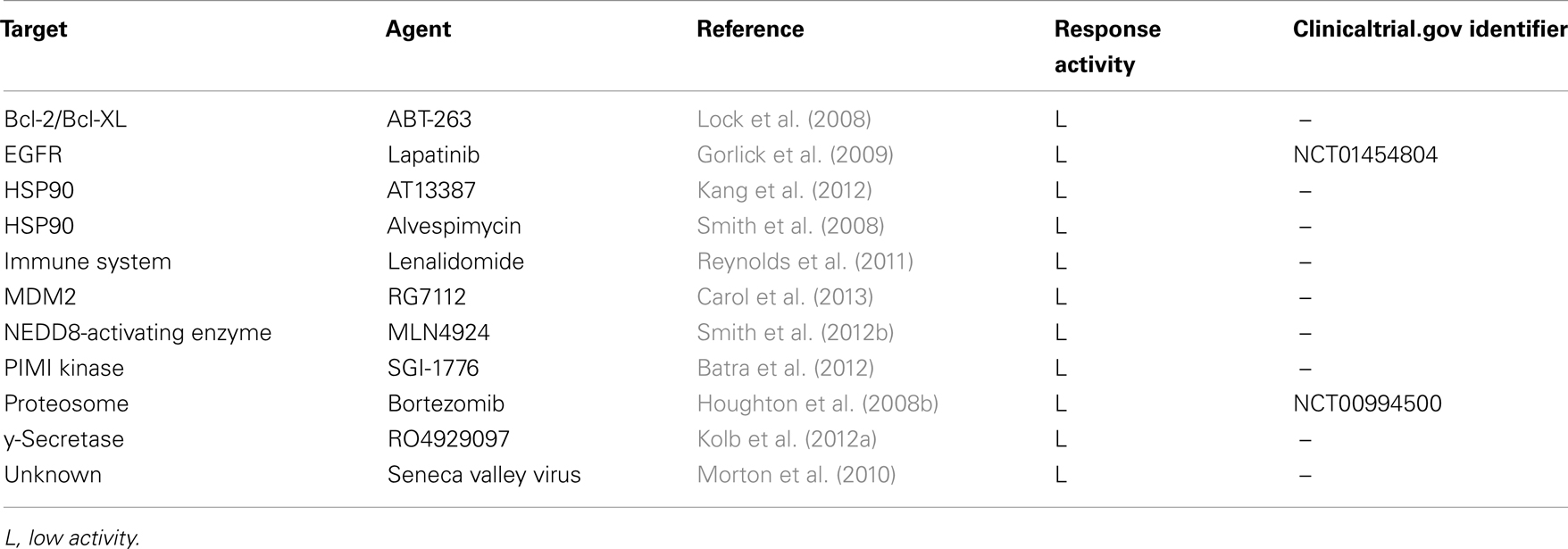The width and height of the screenshot is (1568, 549).
Task: Open the Gorlick et al. (2009) reference
Action: (795, 155)
